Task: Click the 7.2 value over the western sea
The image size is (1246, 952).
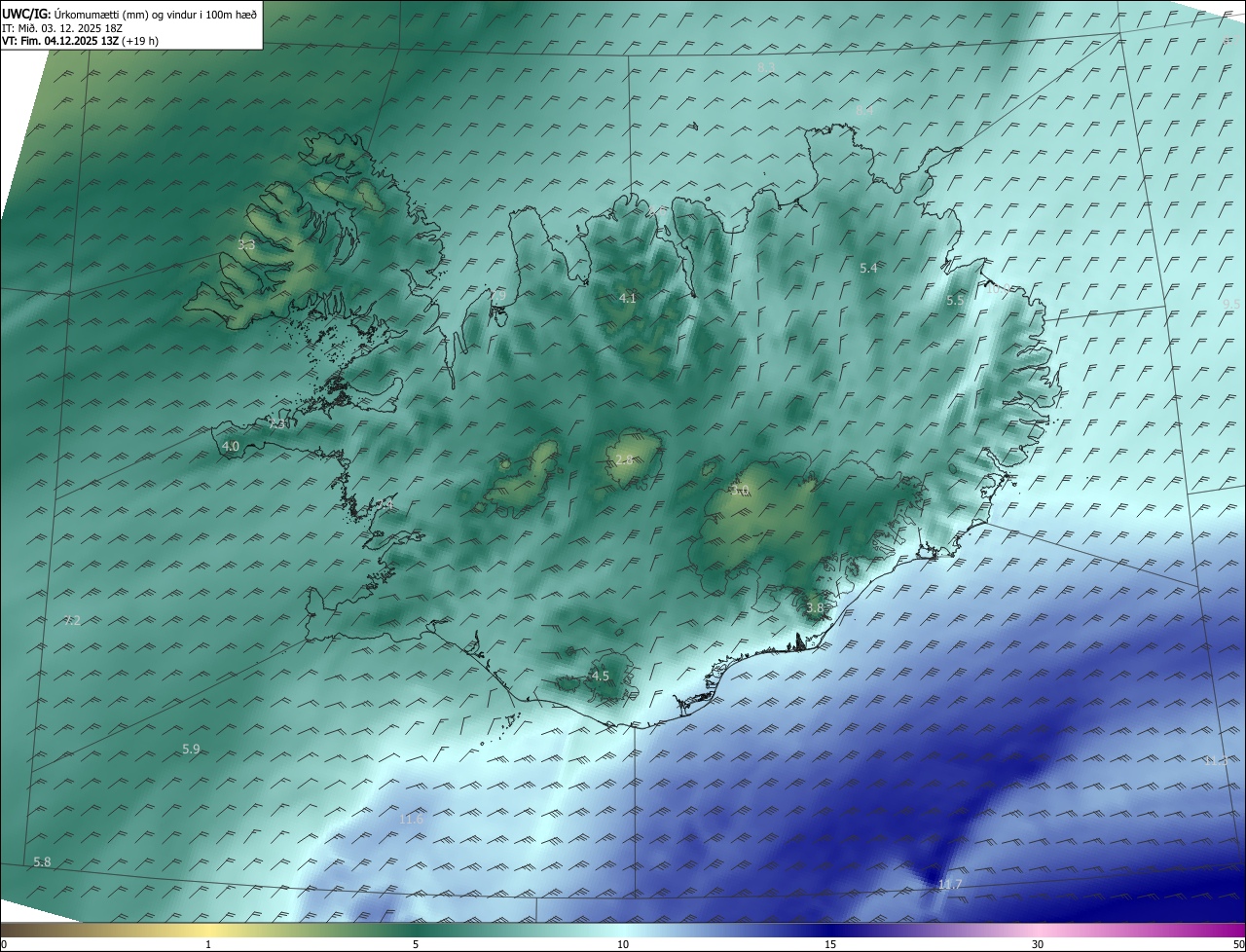Action: (72, 620)
